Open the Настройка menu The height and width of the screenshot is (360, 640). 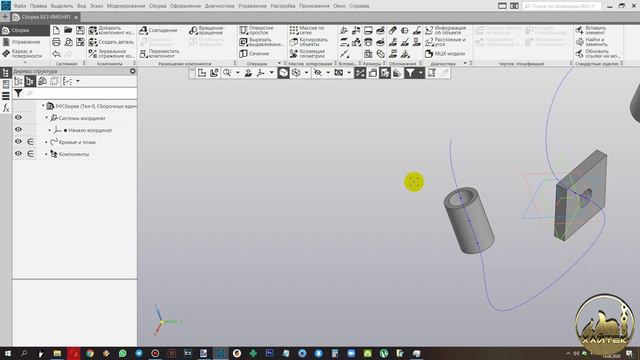(282, 6)
